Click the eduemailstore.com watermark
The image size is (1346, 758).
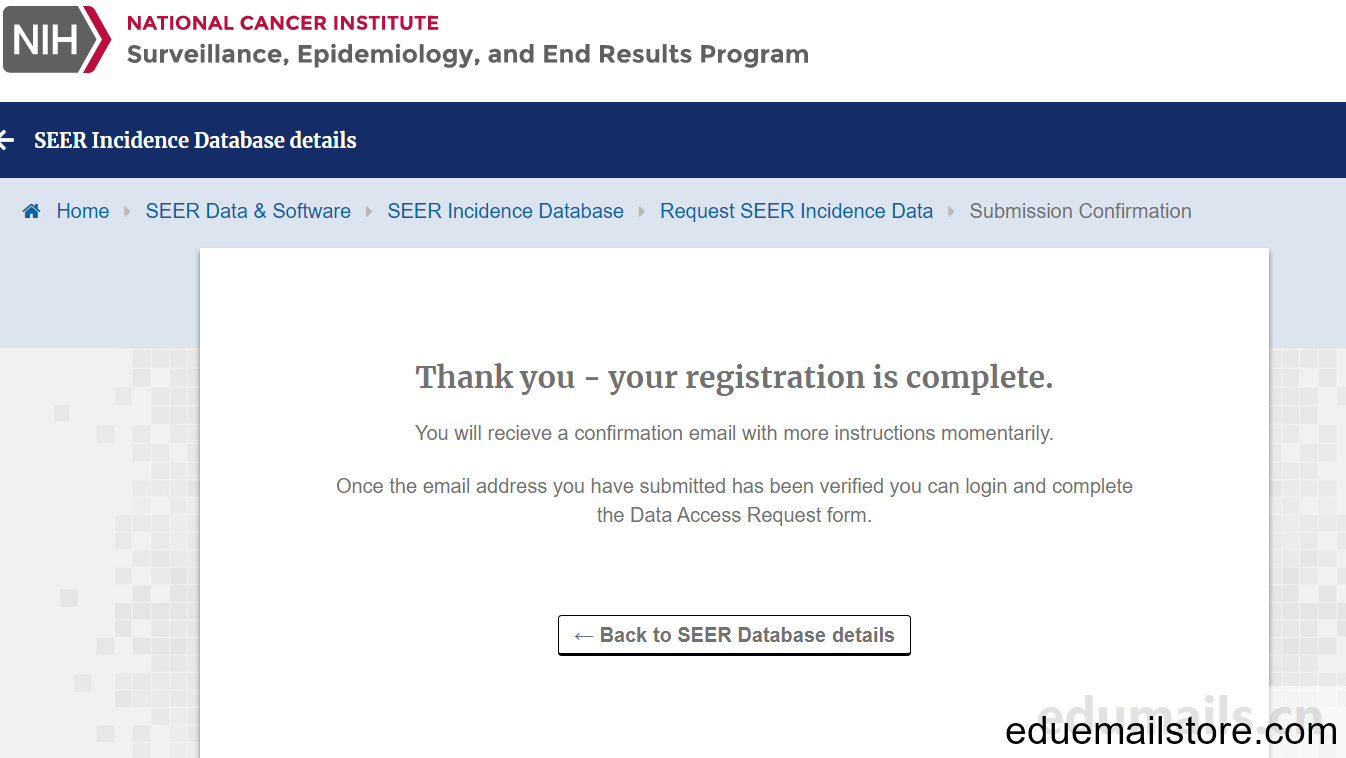1172,732
